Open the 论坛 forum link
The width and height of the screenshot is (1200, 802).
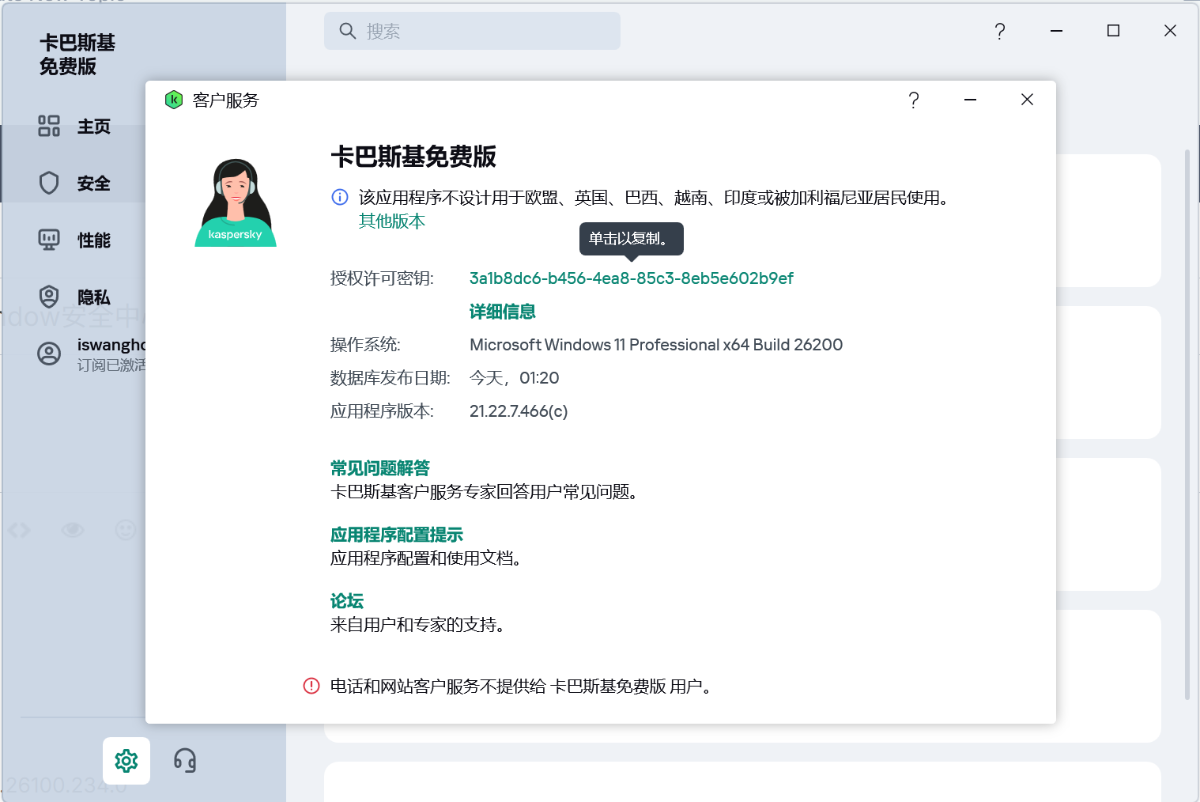347,601
